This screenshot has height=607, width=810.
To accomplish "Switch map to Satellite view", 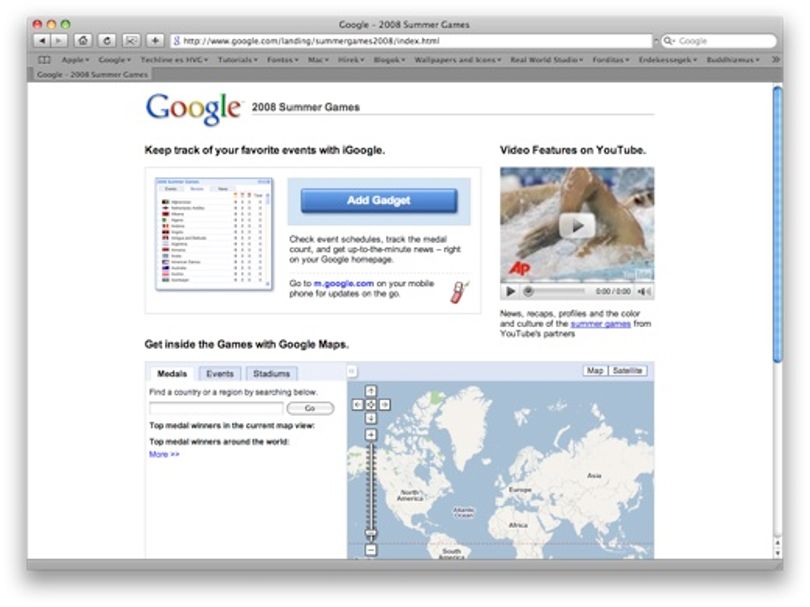I will [x=627, y=371].
